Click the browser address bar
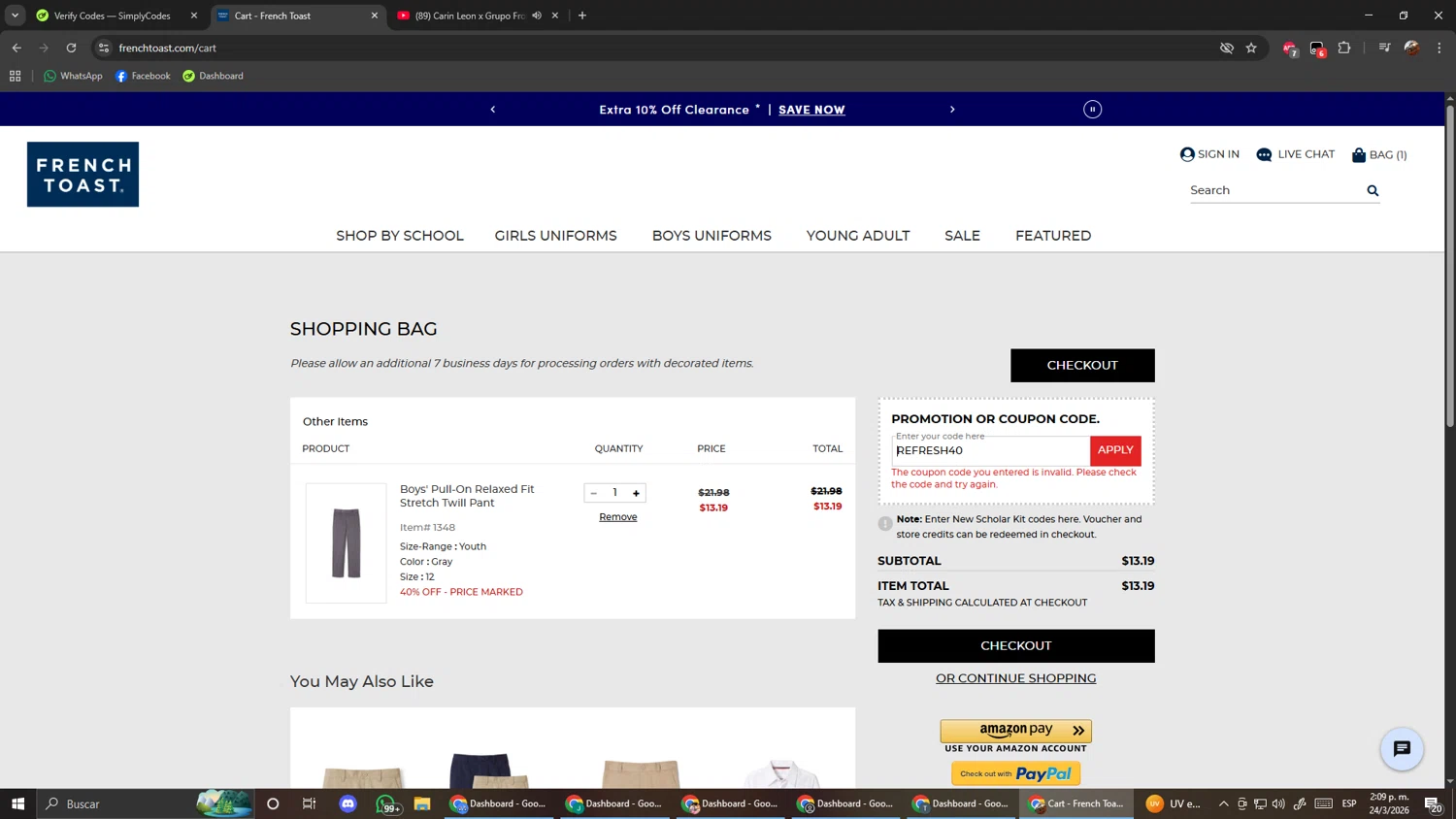The image size is (1456, 819). [660, 48]
